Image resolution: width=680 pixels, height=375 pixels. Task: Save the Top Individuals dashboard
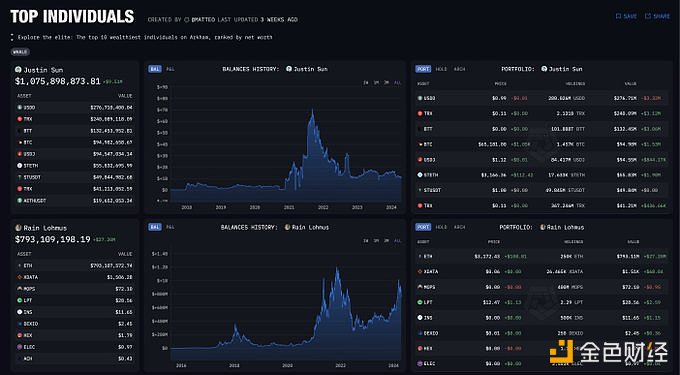click(626, 16)
